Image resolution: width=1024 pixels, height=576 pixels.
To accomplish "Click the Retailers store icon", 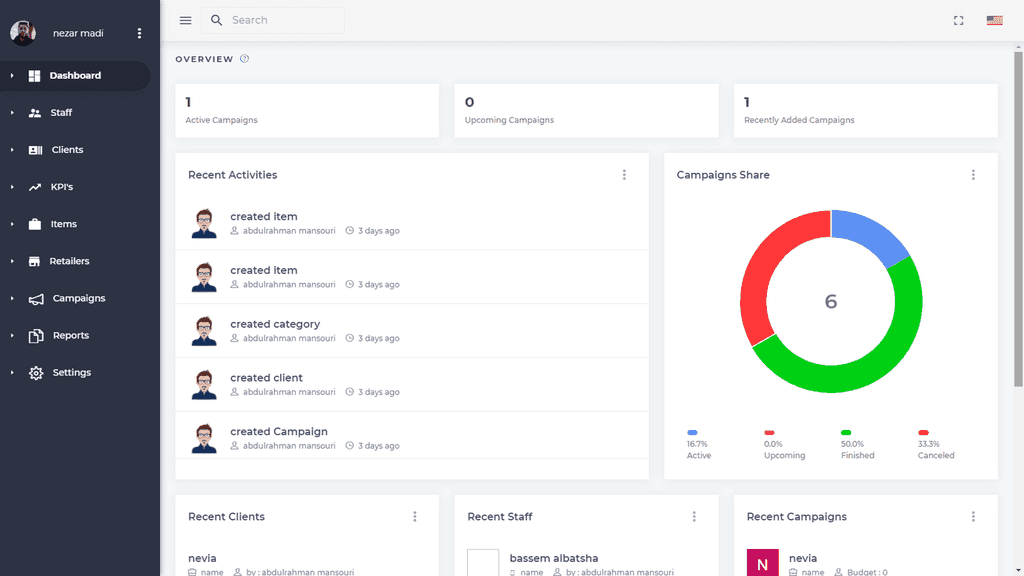I will [x=35, y=261].
